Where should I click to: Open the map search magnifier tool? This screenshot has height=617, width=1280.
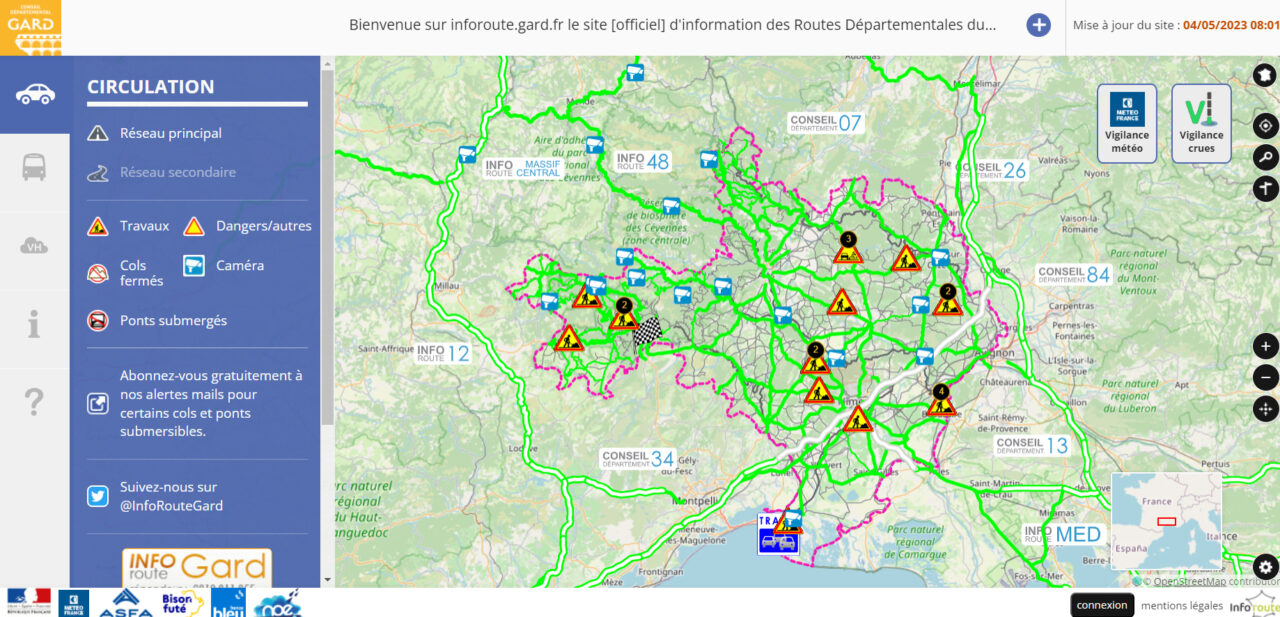(1265, 157)
